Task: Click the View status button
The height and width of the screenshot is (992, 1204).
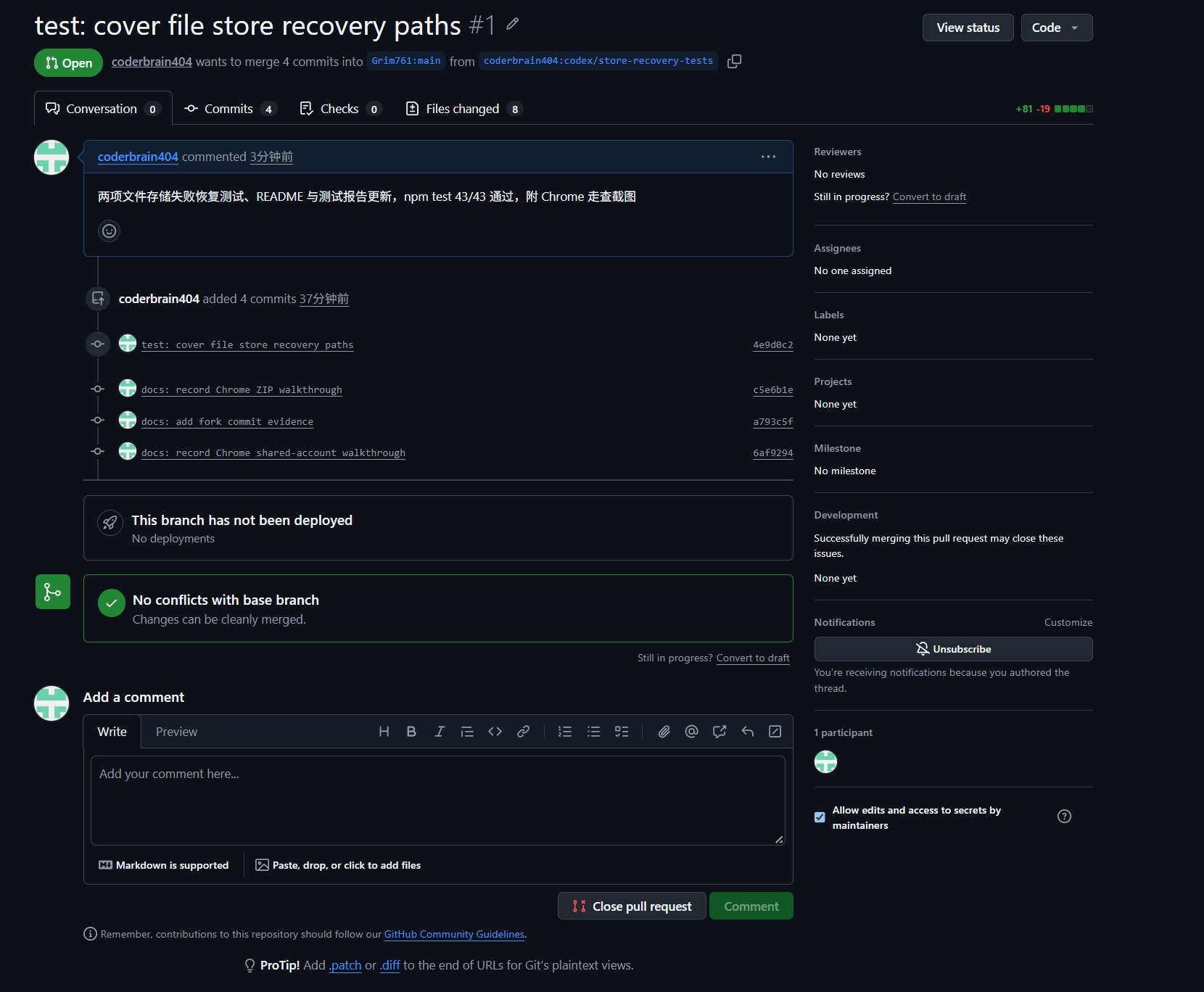Action: [x=968, y=28]
